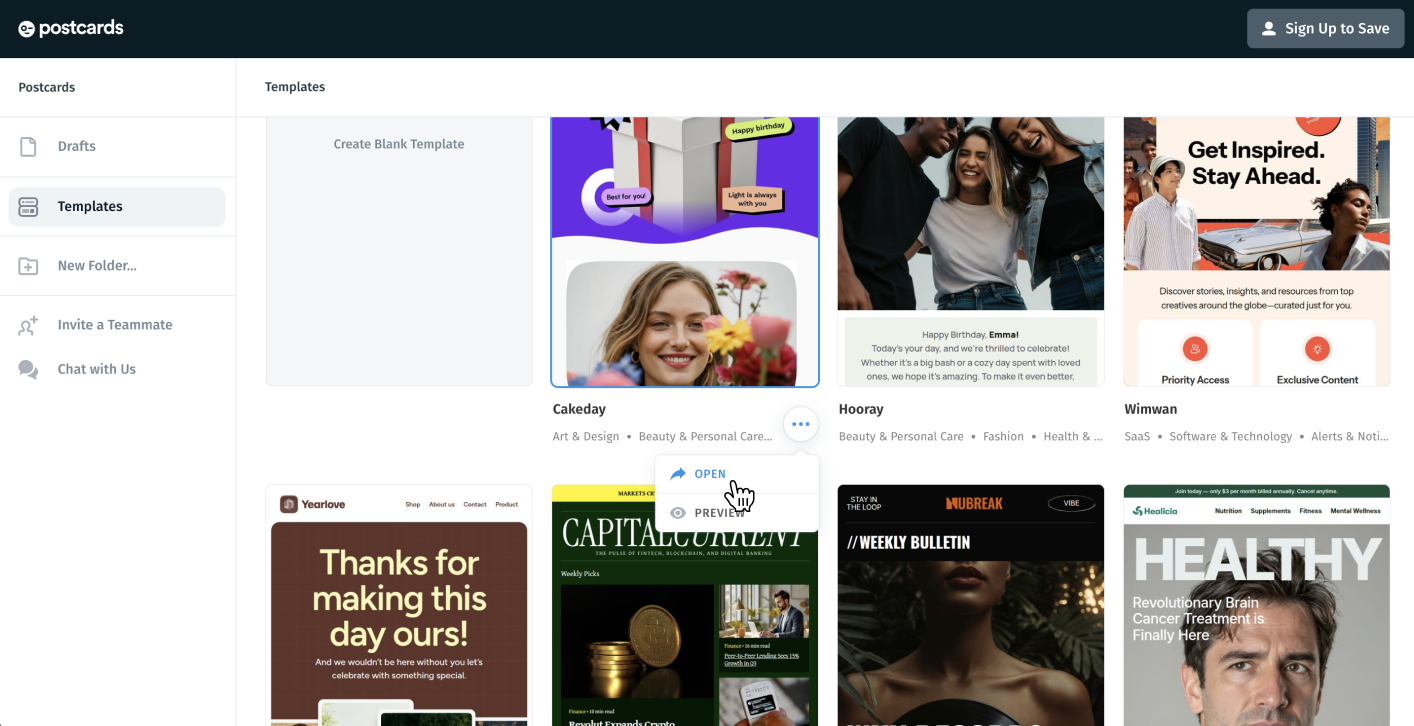Open the Cakeday three-dots options menu
The height and width of the screenshot is (726, 1414).
800,424
